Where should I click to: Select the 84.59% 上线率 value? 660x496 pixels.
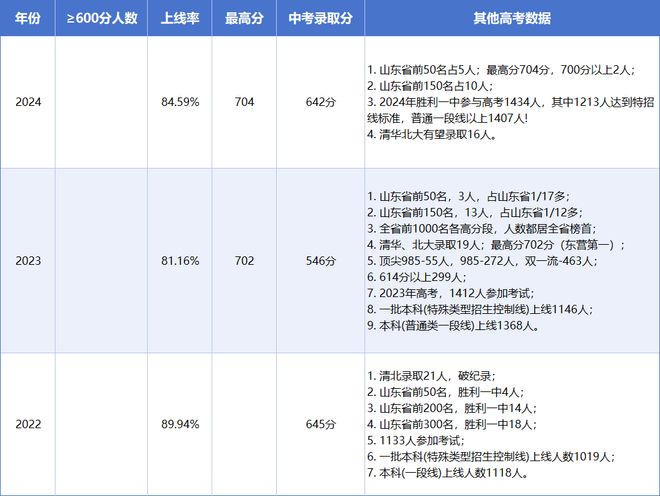pyautogui.click(x=179, y=101)
